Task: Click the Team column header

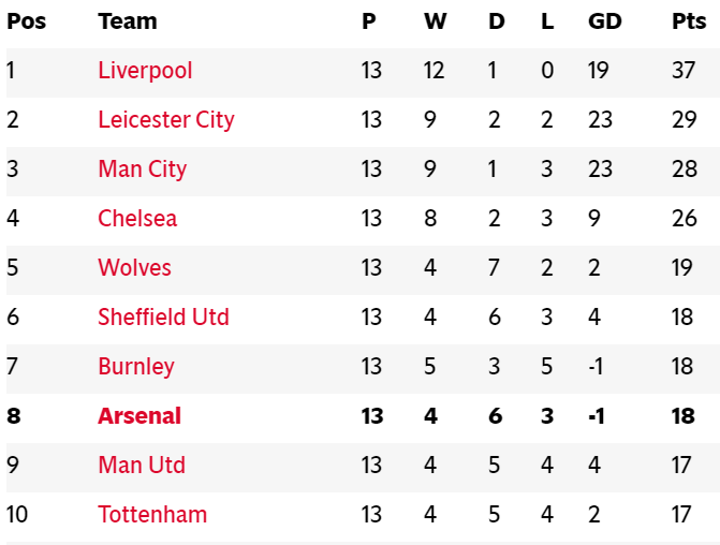Action: point(127,21)
